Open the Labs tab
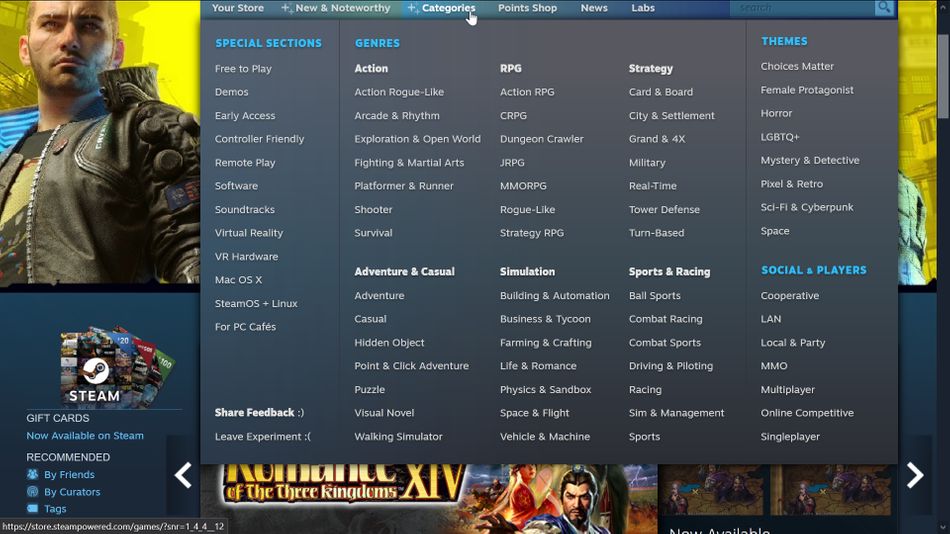This screenshot has height=534, width=950. pyautogui.click(x=643, y=8)
